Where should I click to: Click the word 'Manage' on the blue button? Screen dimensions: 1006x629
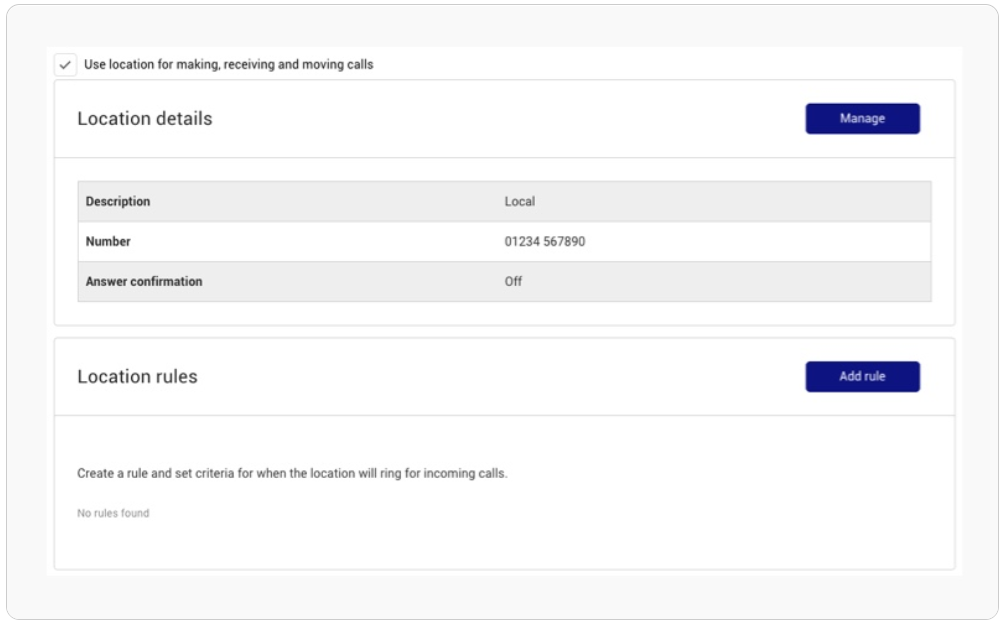(862, 119)
